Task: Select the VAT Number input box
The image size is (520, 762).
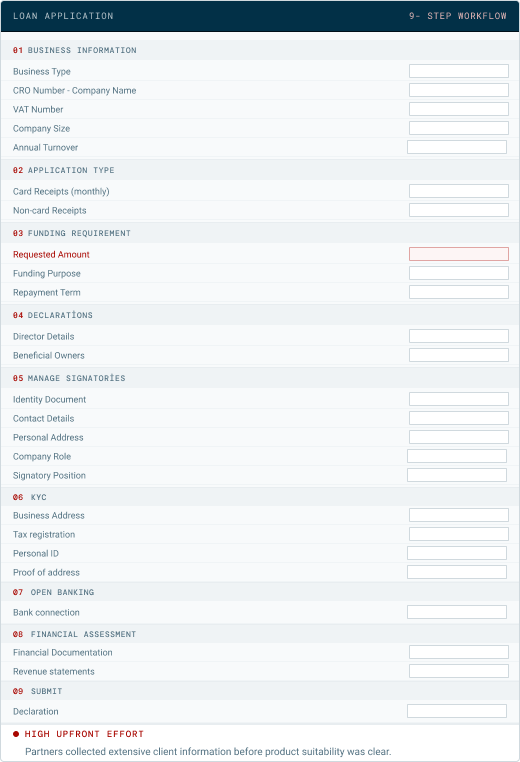Action: [459, 109]
